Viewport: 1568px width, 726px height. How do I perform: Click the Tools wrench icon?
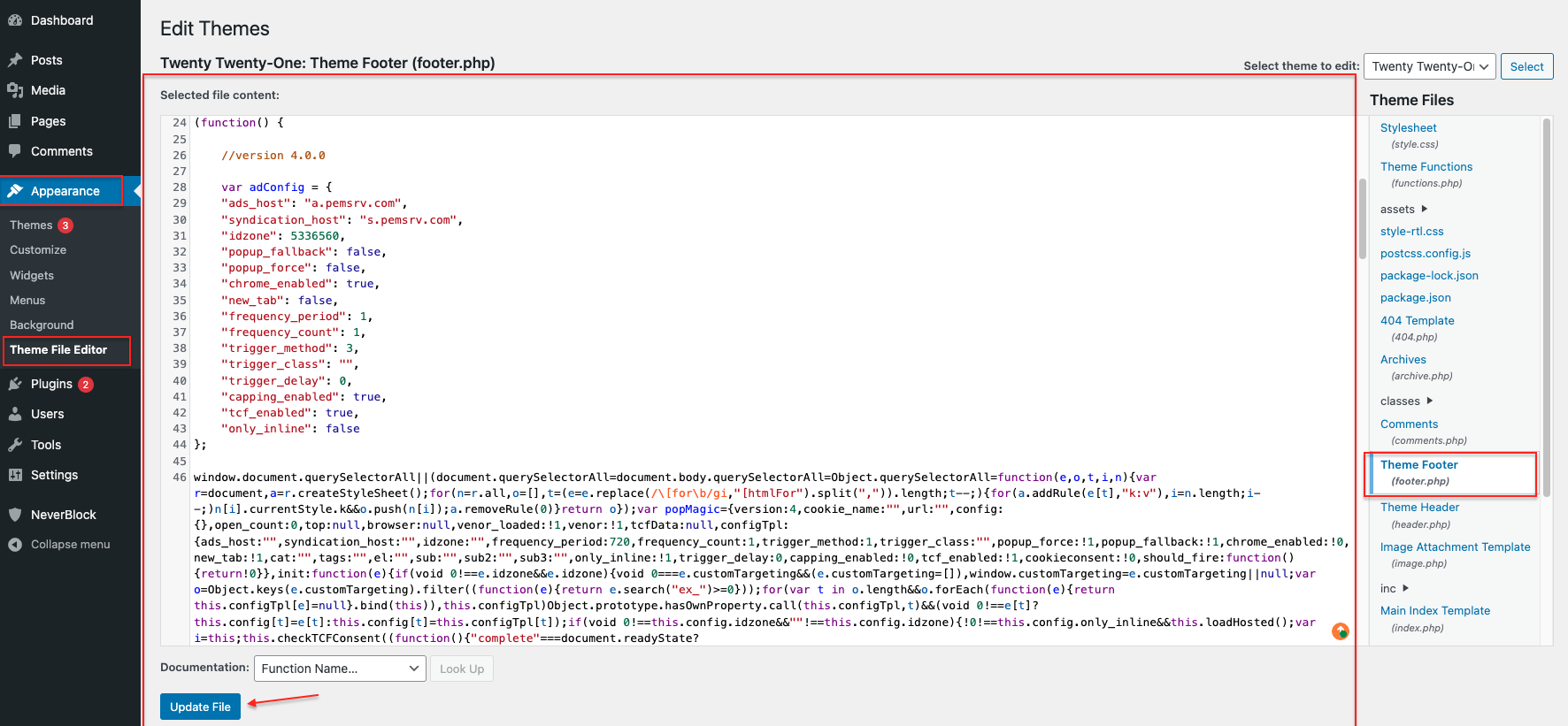(x=15, y=445)
